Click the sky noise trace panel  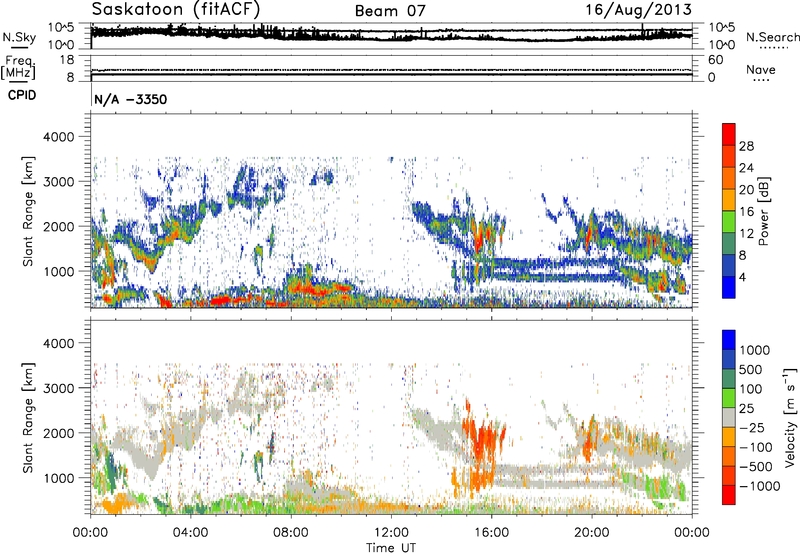391,36
